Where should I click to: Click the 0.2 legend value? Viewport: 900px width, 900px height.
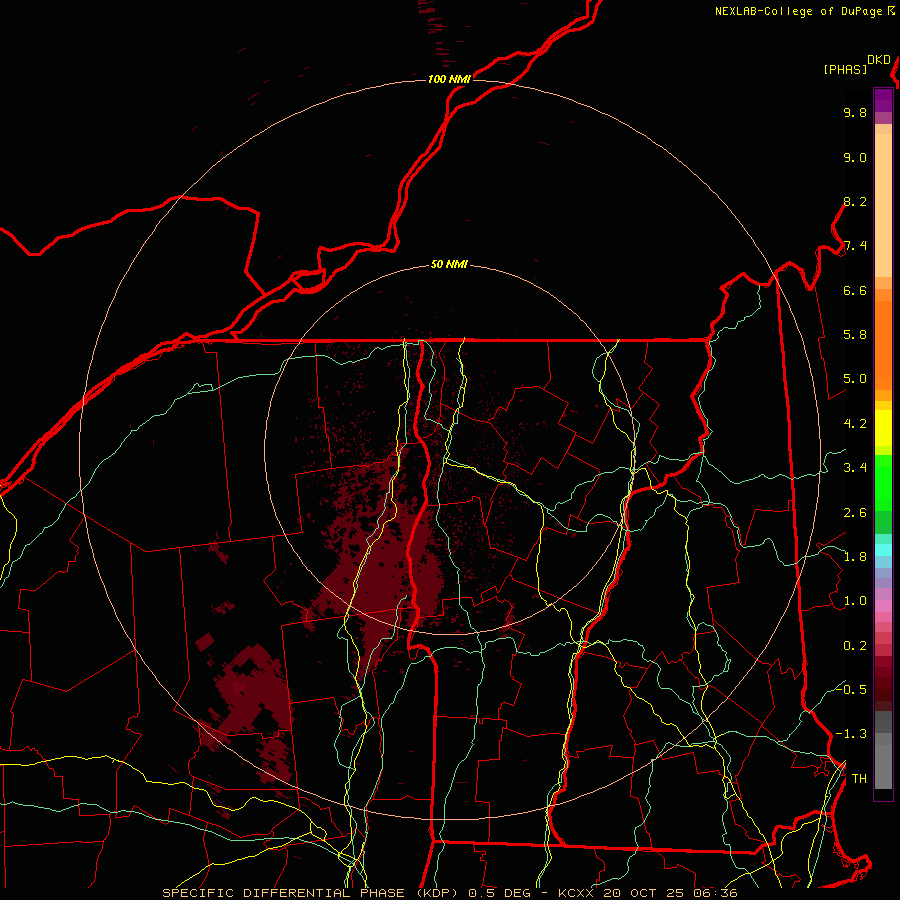coord(855,646)
